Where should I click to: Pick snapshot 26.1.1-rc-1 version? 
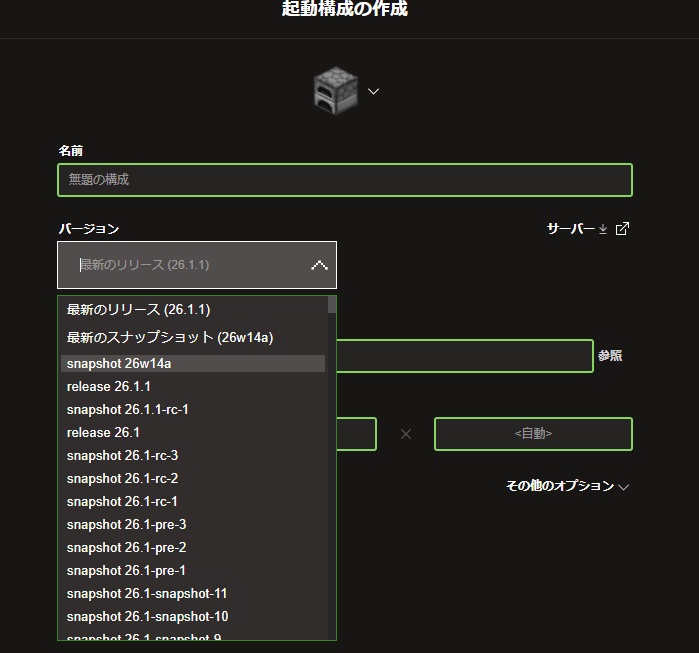point(128,409)
